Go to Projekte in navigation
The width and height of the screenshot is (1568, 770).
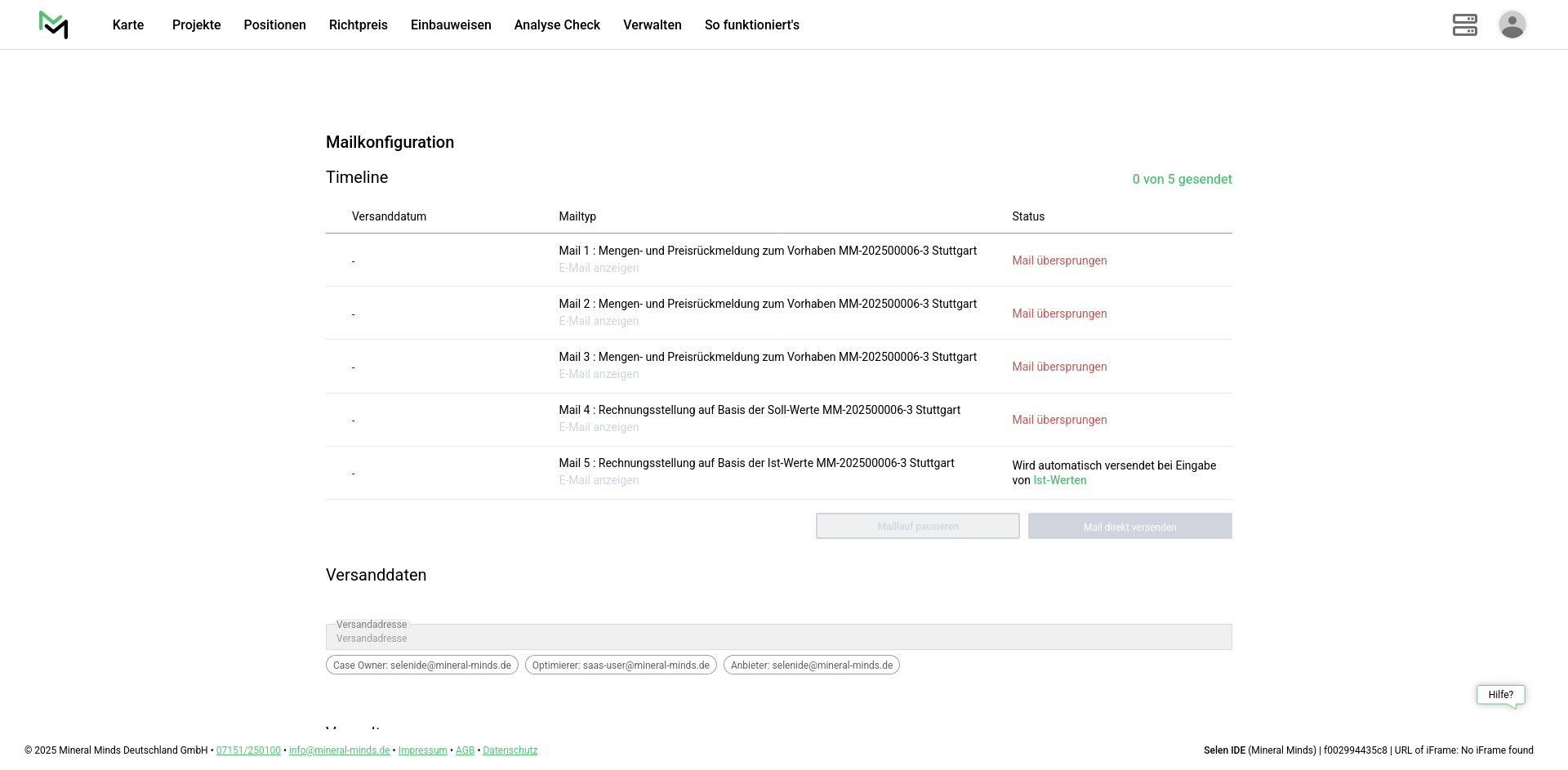point(196,24)
